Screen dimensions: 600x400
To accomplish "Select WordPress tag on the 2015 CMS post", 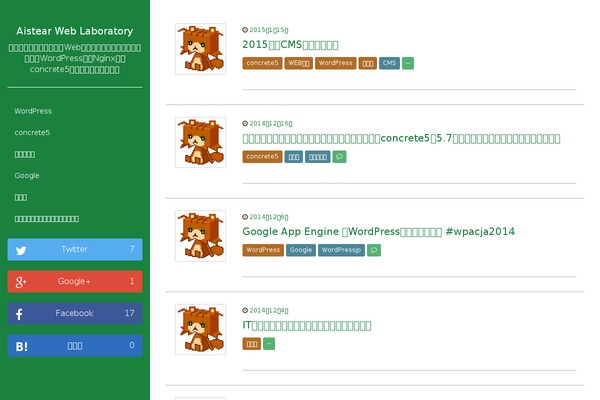I will tap(336, 63).
